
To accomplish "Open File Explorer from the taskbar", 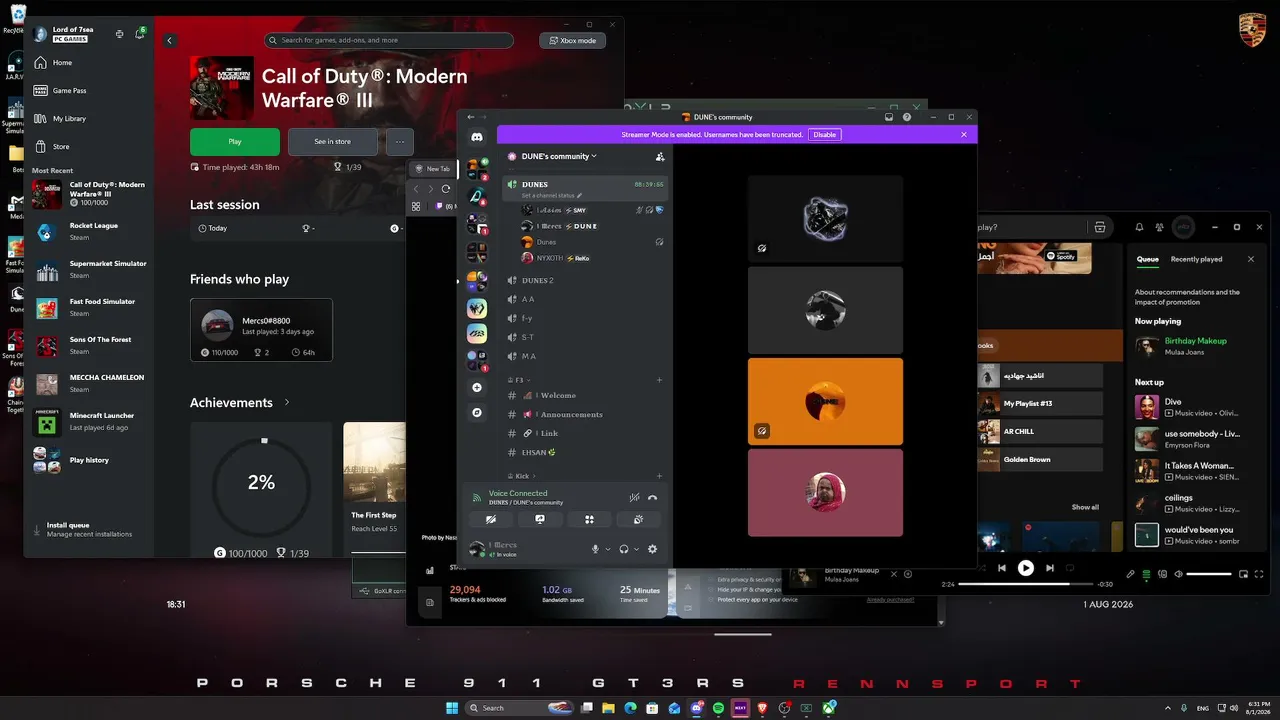I will point(609,708).
